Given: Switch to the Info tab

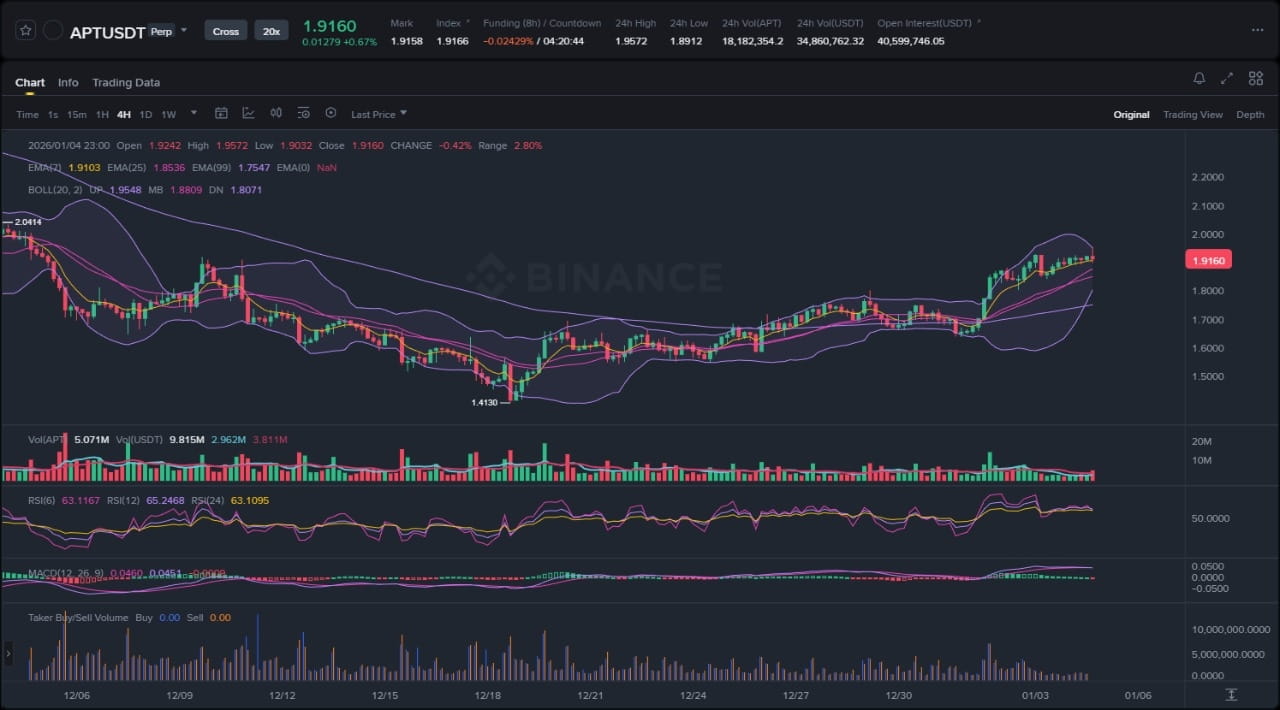Looking at the screenshot, I should [68, 82].
